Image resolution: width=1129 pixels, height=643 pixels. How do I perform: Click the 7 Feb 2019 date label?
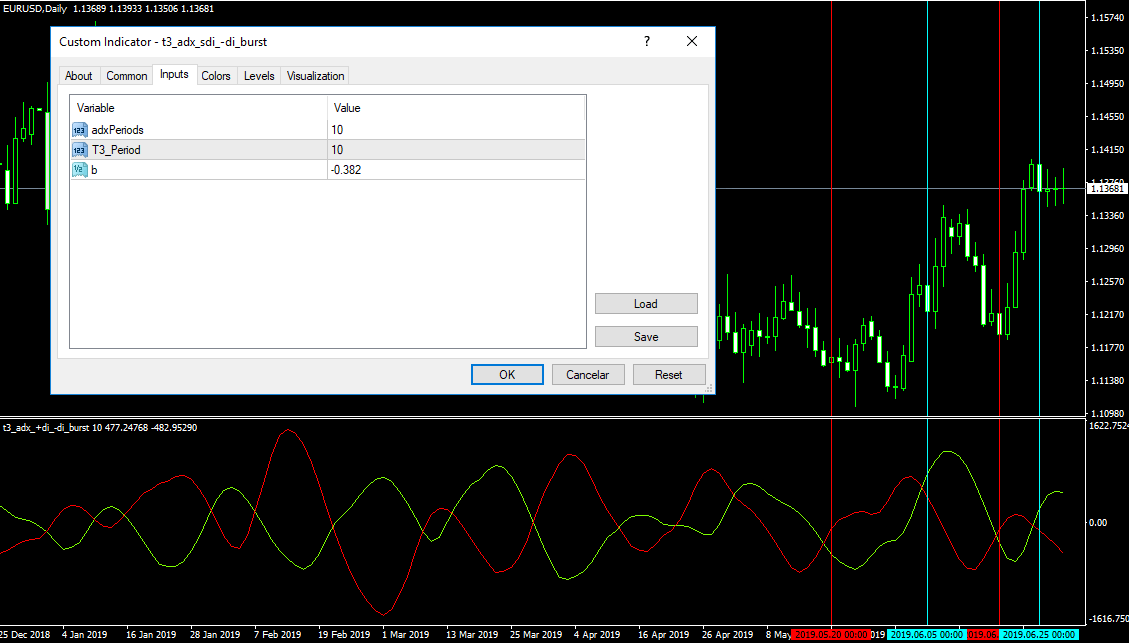(x=277, y=635)
